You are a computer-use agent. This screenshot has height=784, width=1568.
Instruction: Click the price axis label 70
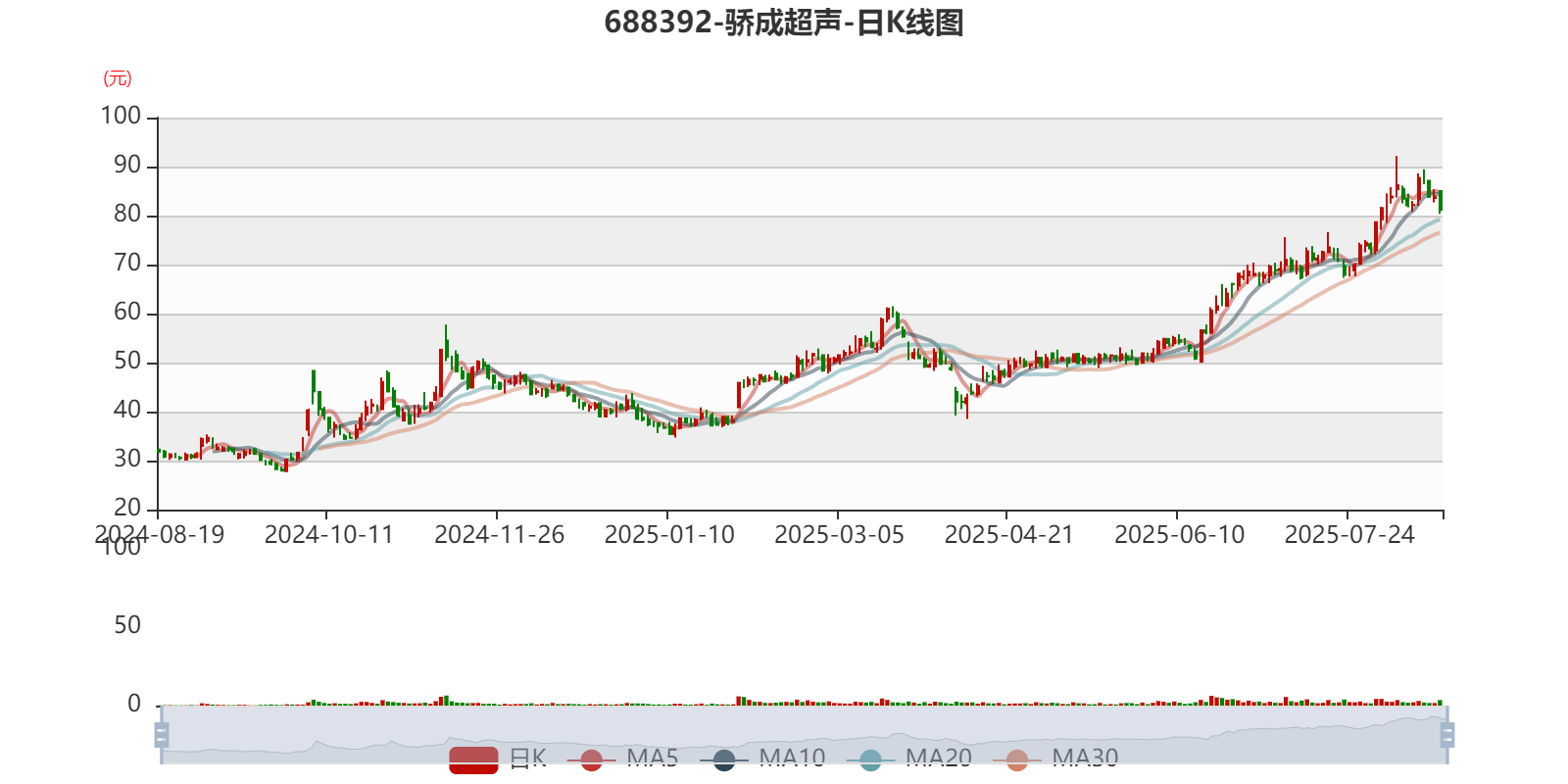tap(127, 264)
